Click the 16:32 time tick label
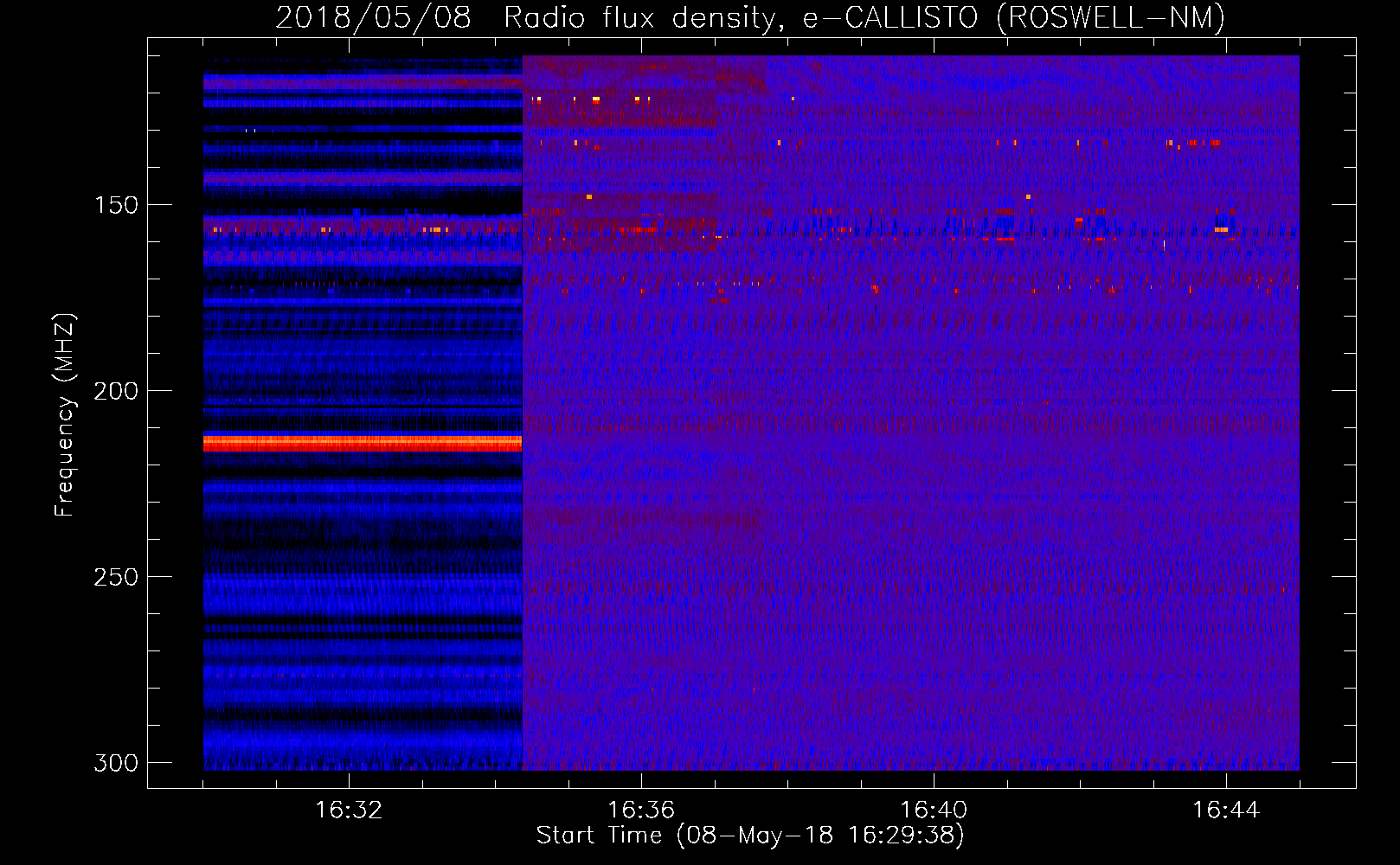The height and width of the screenshot is (865, 1400). click(349, 811)
